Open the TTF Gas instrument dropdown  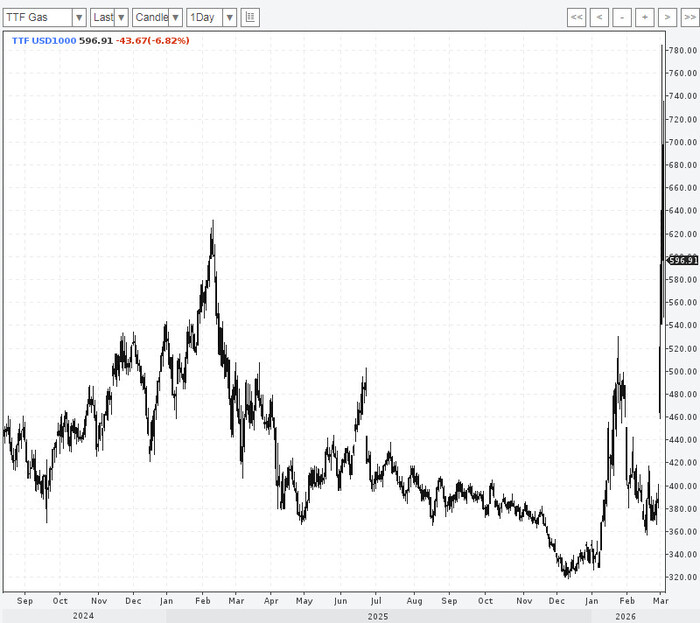pyautogui.click(x=44, y=17)
